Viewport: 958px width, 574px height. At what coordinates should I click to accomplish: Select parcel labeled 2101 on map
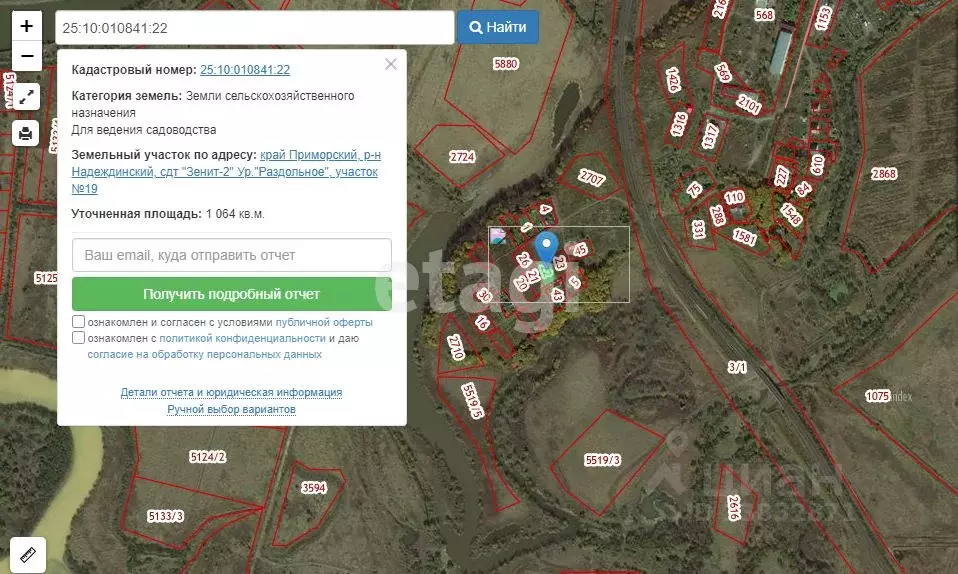[749, 104]
